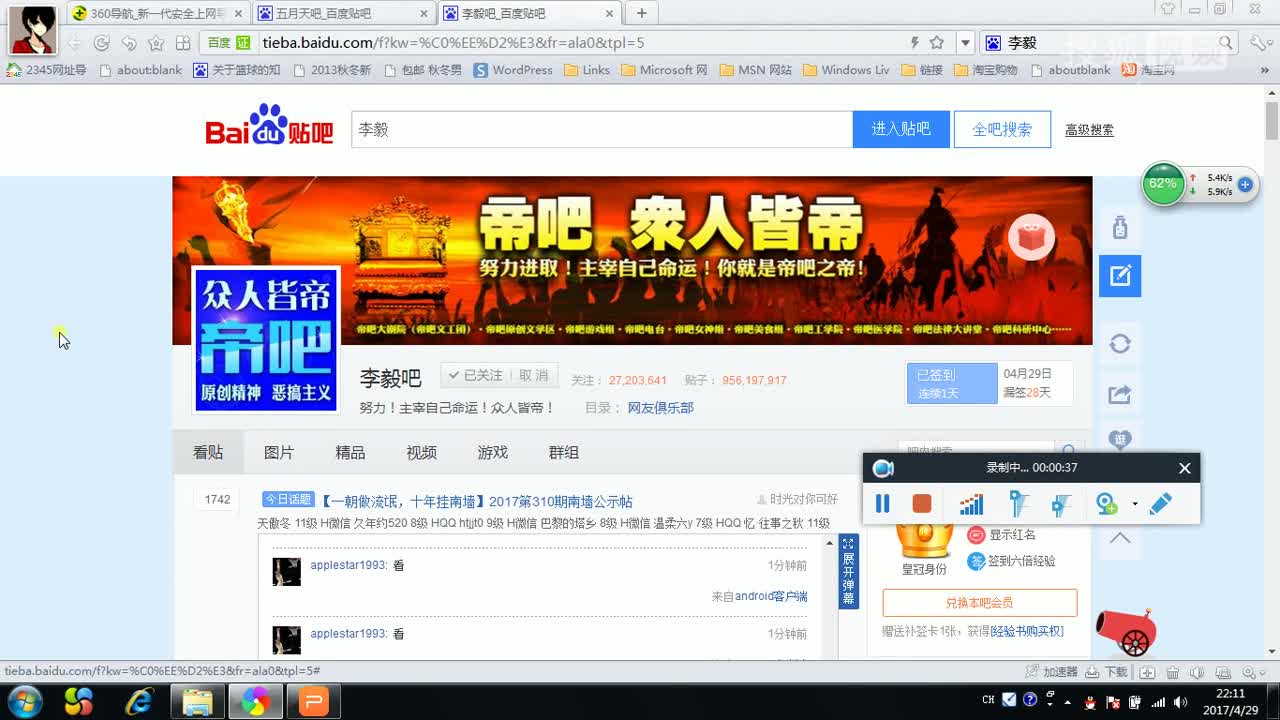Click the 今日话题 tag
1280x720 pixels.
click(288, 499)
